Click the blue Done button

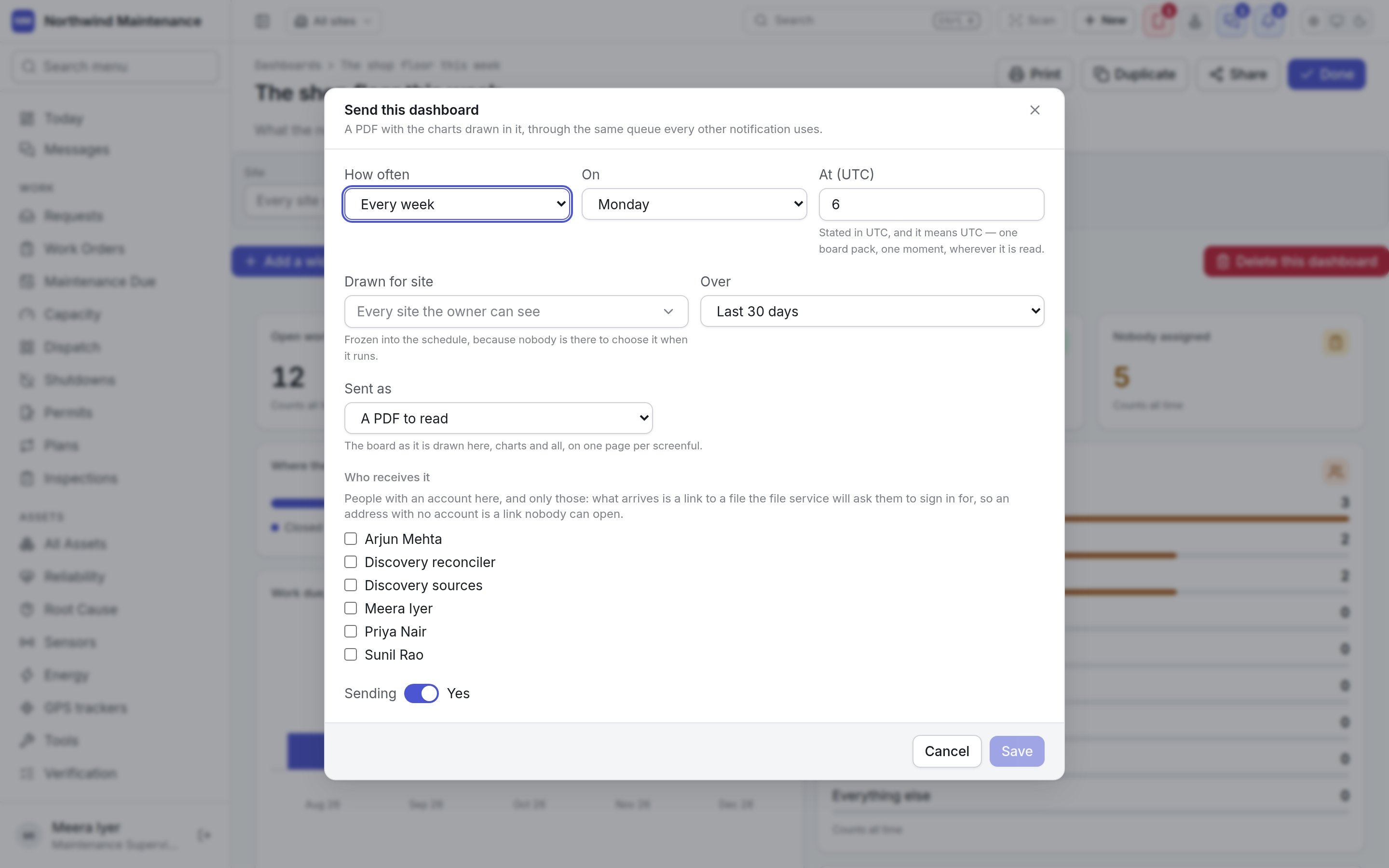click(x=1326, y=74)
